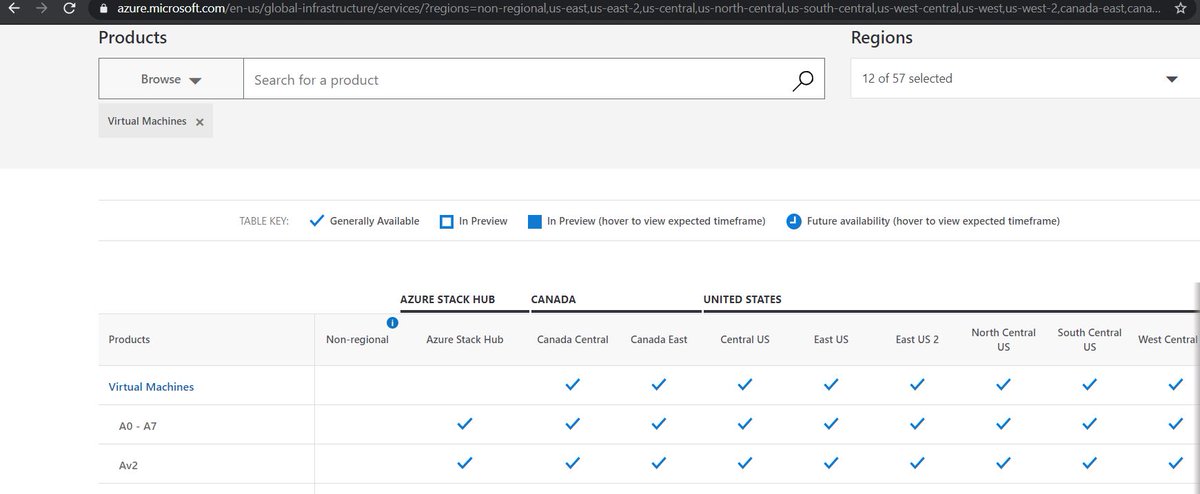This screenshot has width=1200, height=494.
Task: Click Virtual Machines checkmark under Canada East
Action: (x=659, y=385)
